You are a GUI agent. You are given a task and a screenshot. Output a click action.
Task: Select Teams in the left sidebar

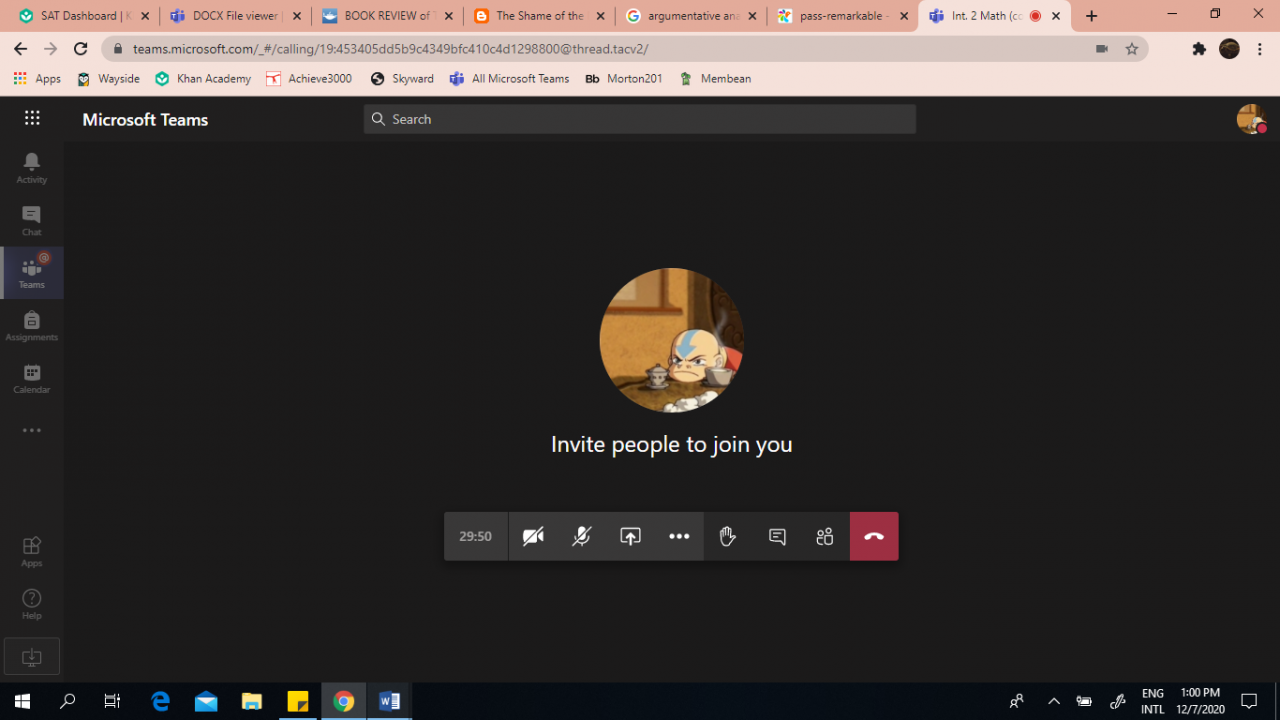[32, 273]
